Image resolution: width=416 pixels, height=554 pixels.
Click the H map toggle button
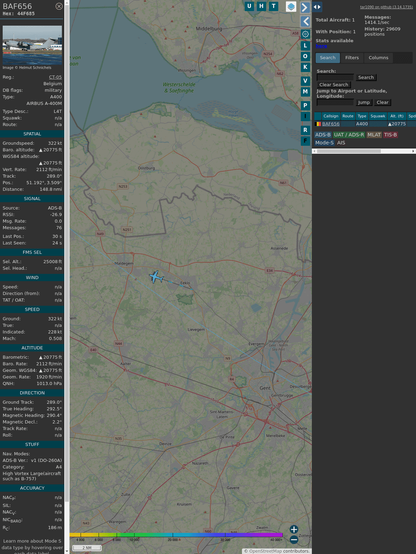[261, 6]
